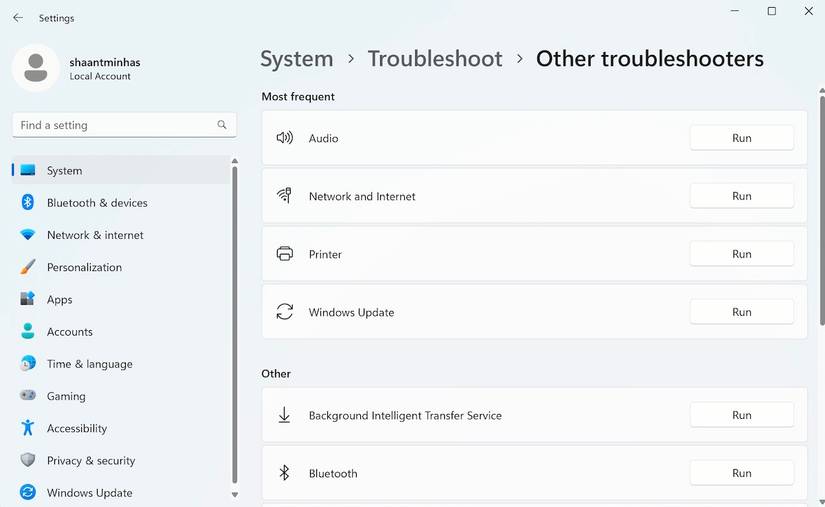
Task: Click the Other section heading
Action: pyautogui.click(x=276, y=373)
